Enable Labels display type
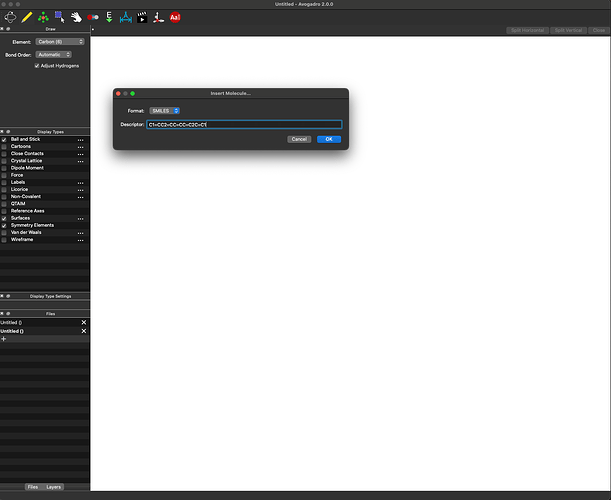Image resolution: width=611 pixels, height=500 pixels. tap(4, 182)
